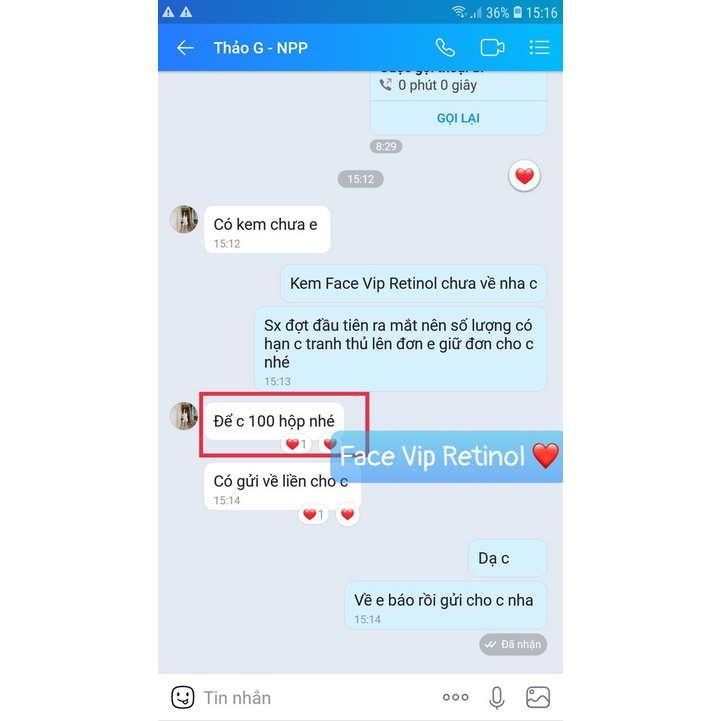The height and width of the screenshot is (721, 721).
Task: Start a voice call with Thảo G
Action: [445, 47]
